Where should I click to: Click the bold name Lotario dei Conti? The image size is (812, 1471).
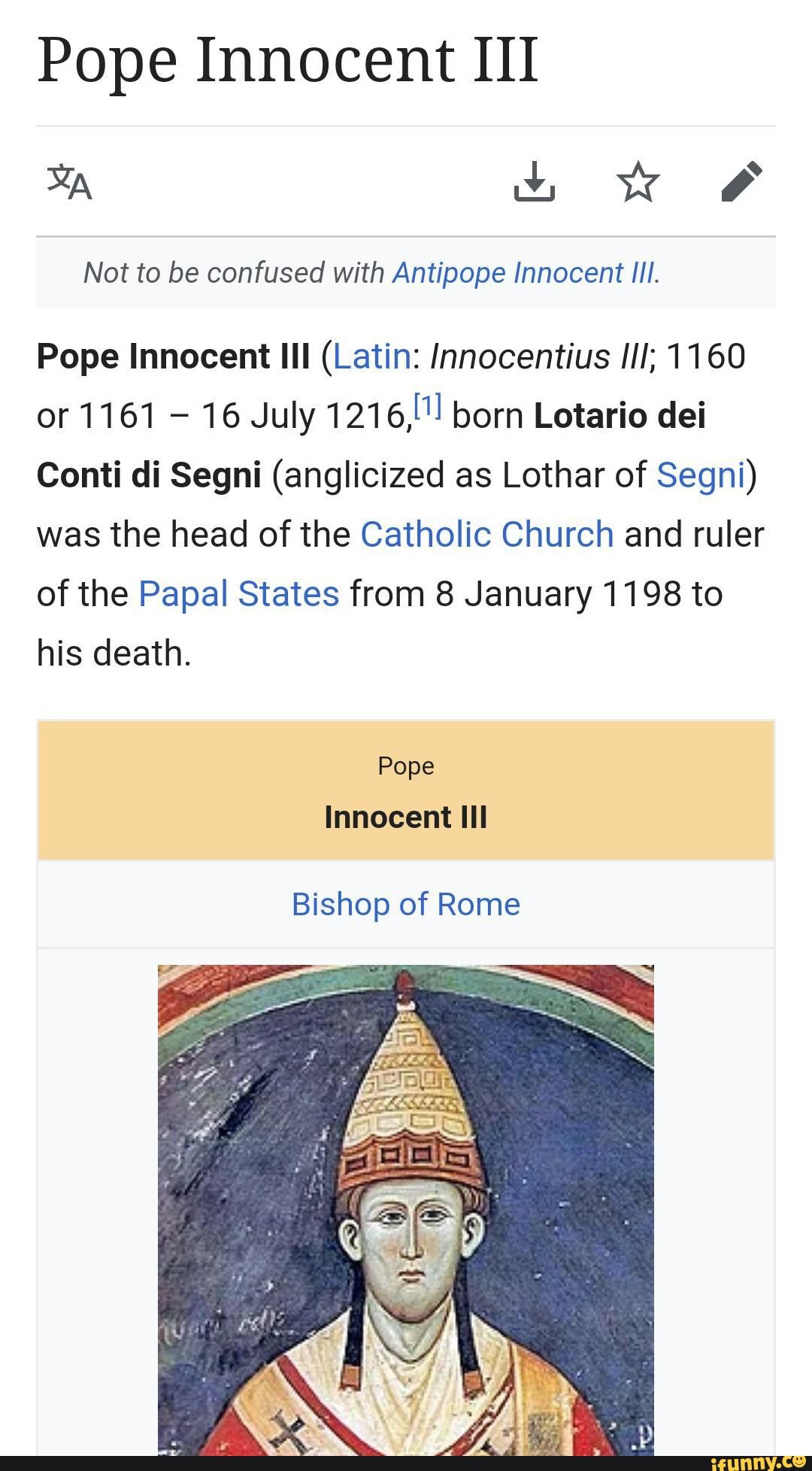tap(620, 416)
